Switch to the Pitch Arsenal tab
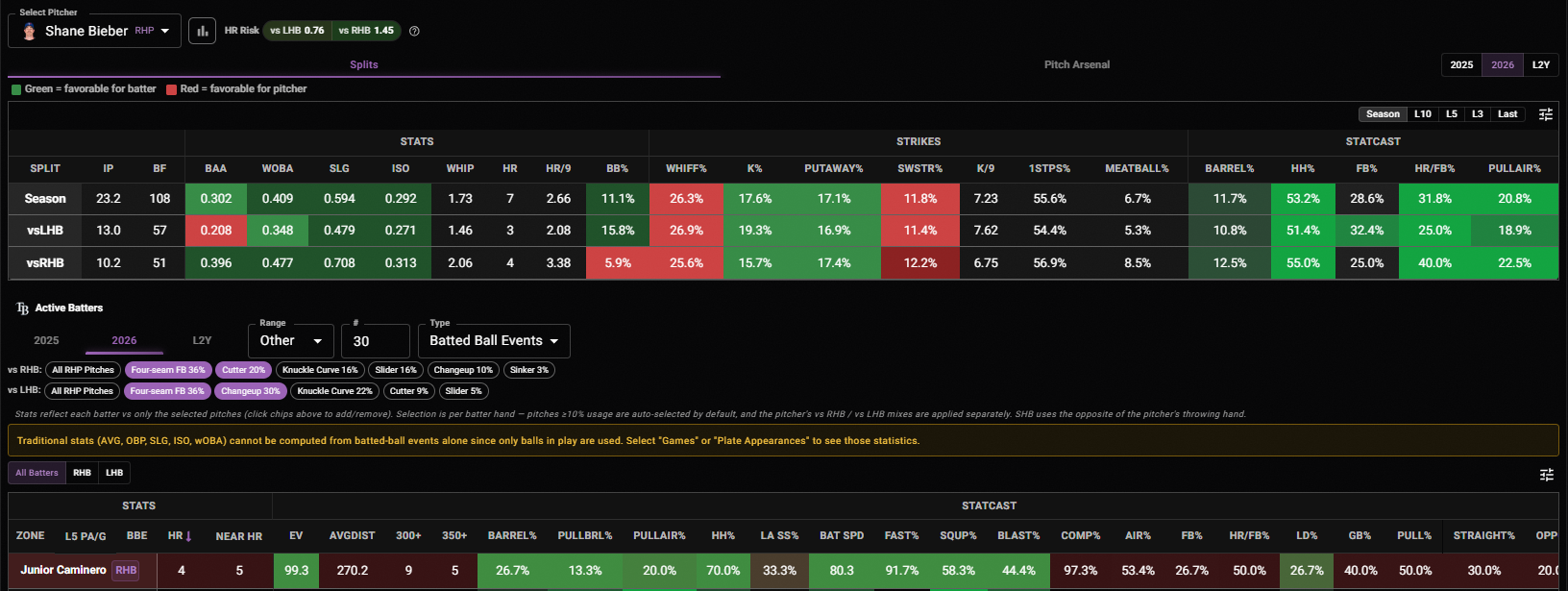 coord(1077,64)
